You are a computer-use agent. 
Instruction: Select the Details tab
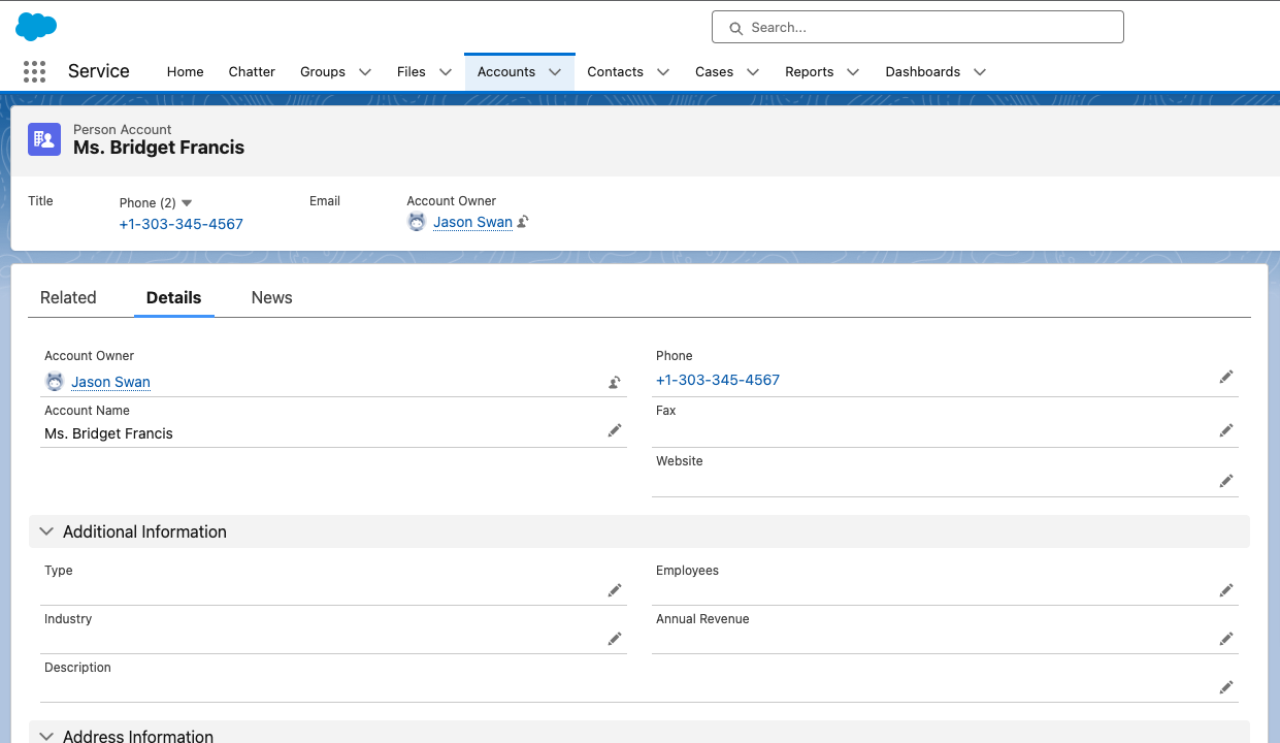(x=174, y=298)
